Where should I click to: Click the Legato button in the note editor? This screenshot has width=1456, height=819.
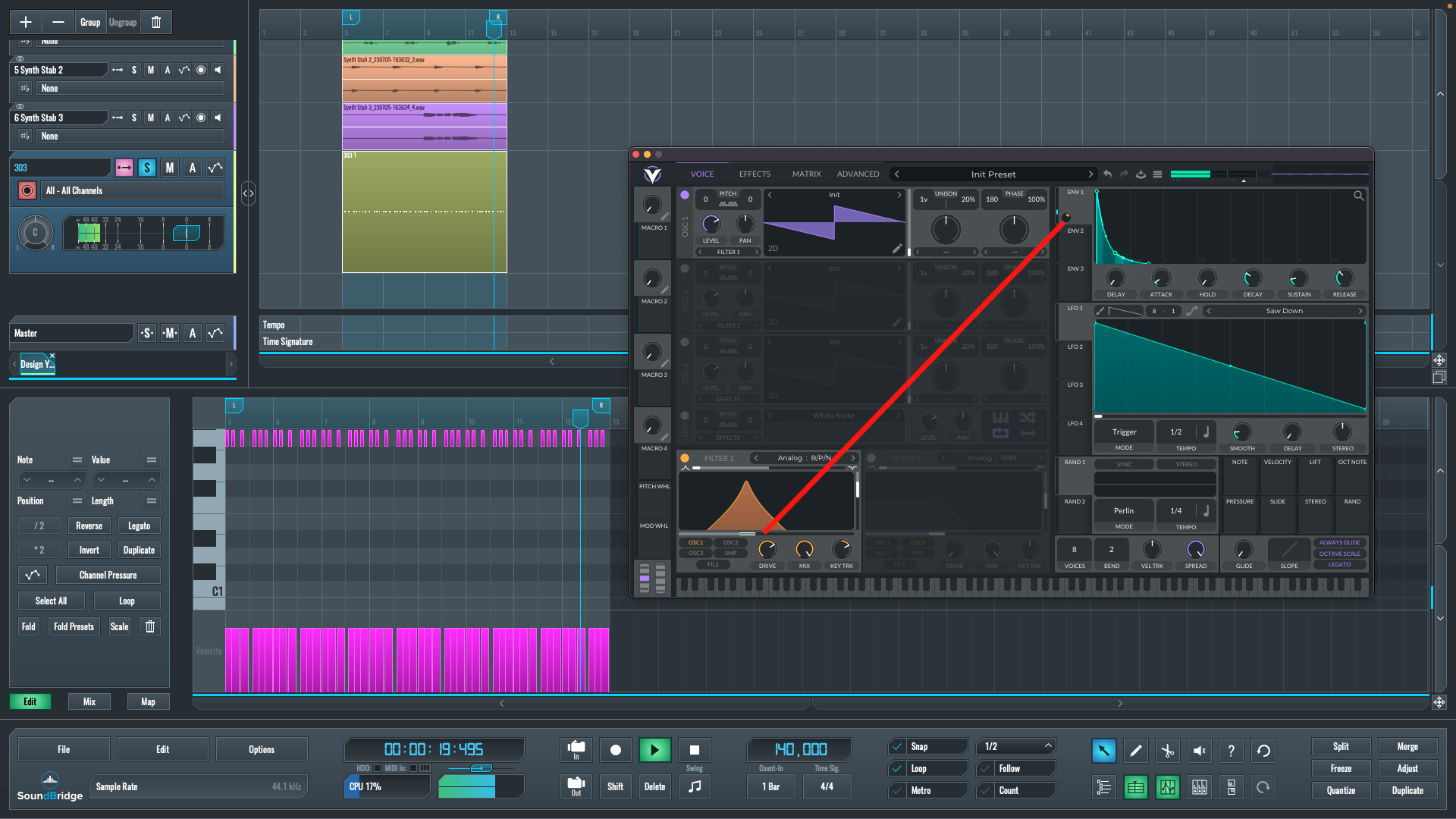coord(139,526)
